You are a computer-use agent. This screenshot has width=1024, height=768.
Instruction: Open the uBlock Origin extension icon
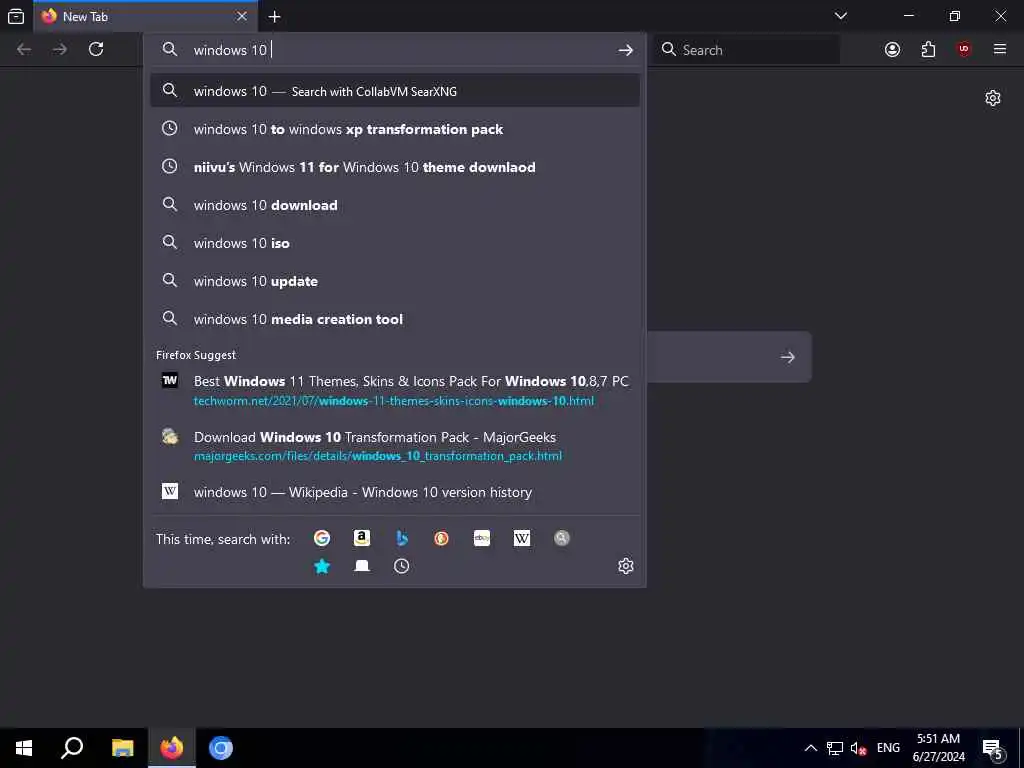964,49
